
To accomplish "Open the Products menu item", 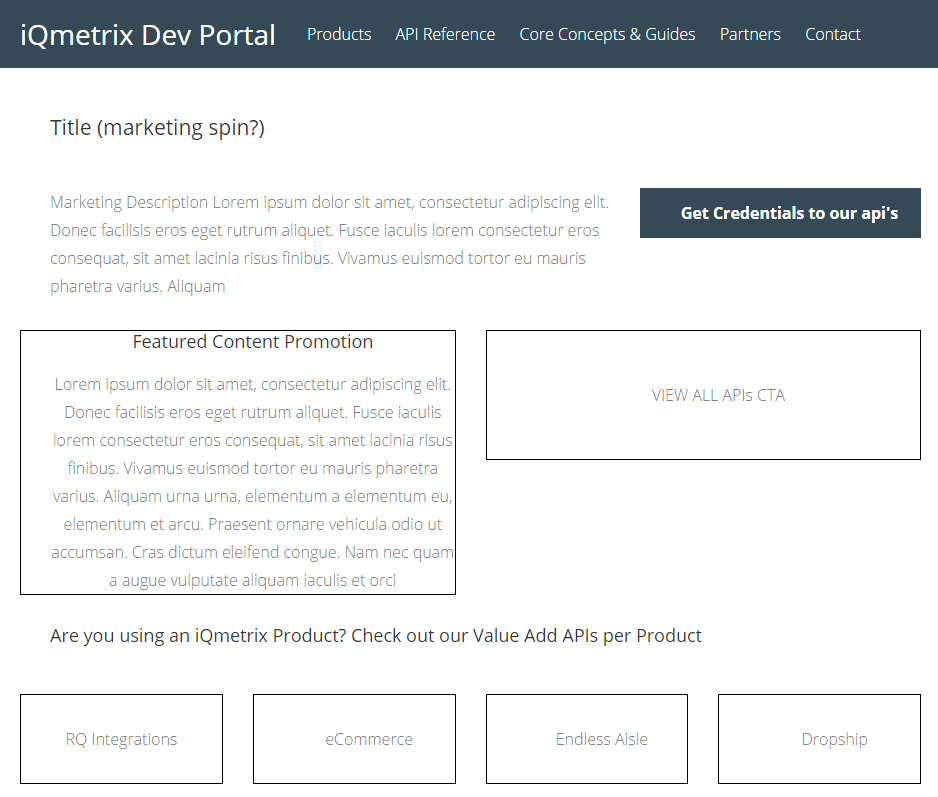I will point(339,35).
